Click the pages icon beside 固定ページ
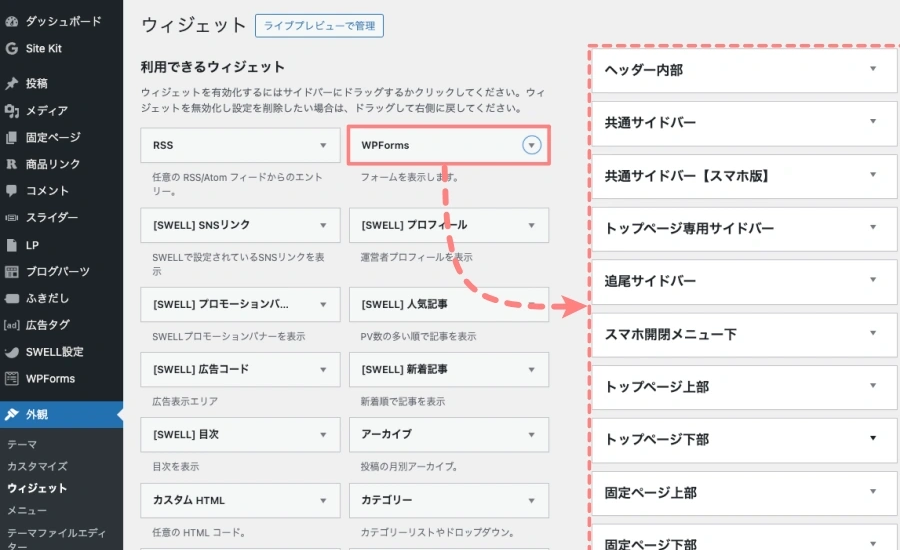The height and width of the screenshot is (550, 900). click(11, 137)
